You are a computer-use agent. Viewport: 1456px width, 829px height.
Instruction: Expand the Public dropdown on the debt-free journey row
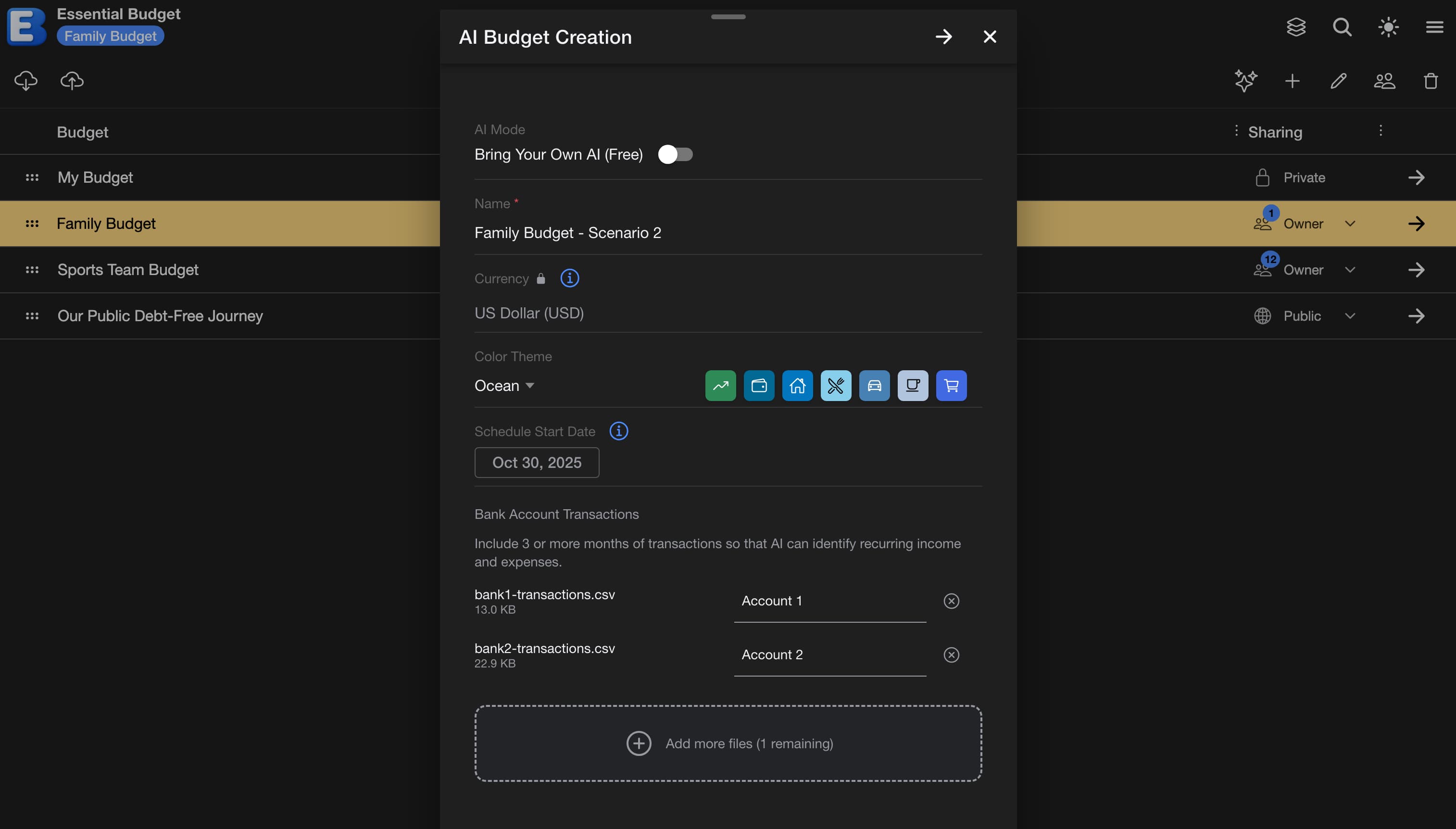click(1351, 316)
